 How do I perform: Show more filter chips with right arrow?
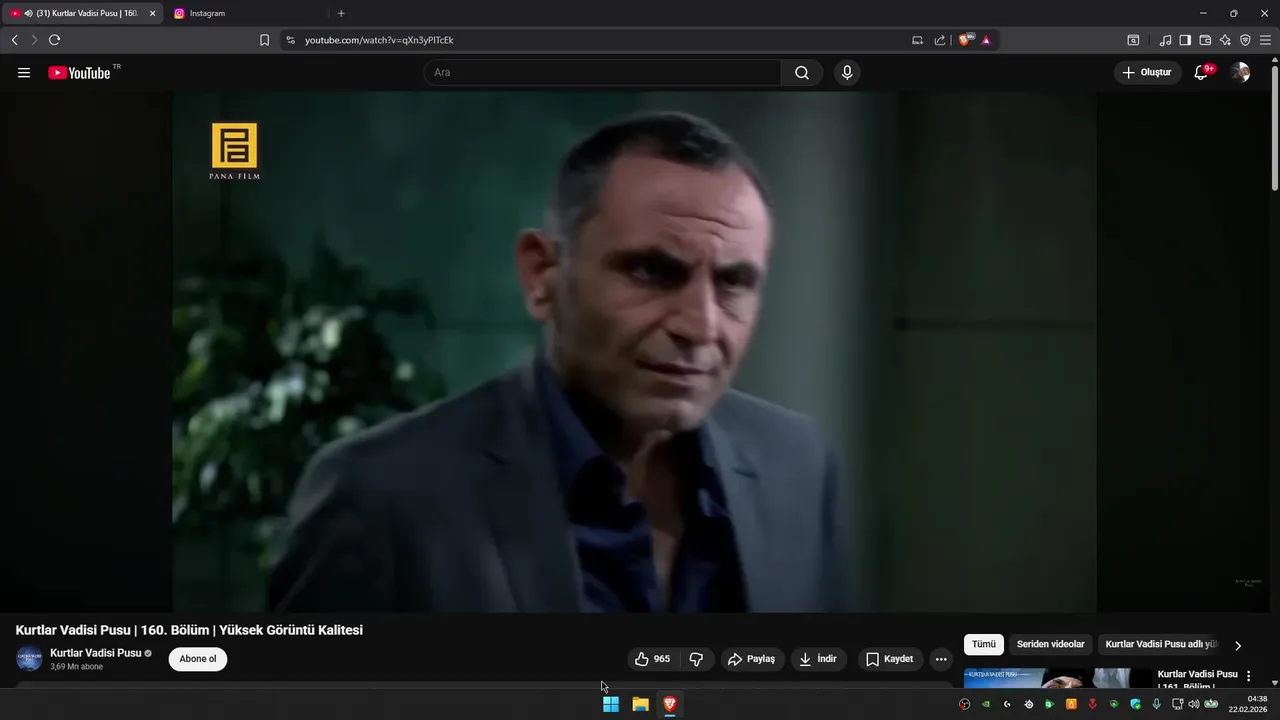point(1238,646)
